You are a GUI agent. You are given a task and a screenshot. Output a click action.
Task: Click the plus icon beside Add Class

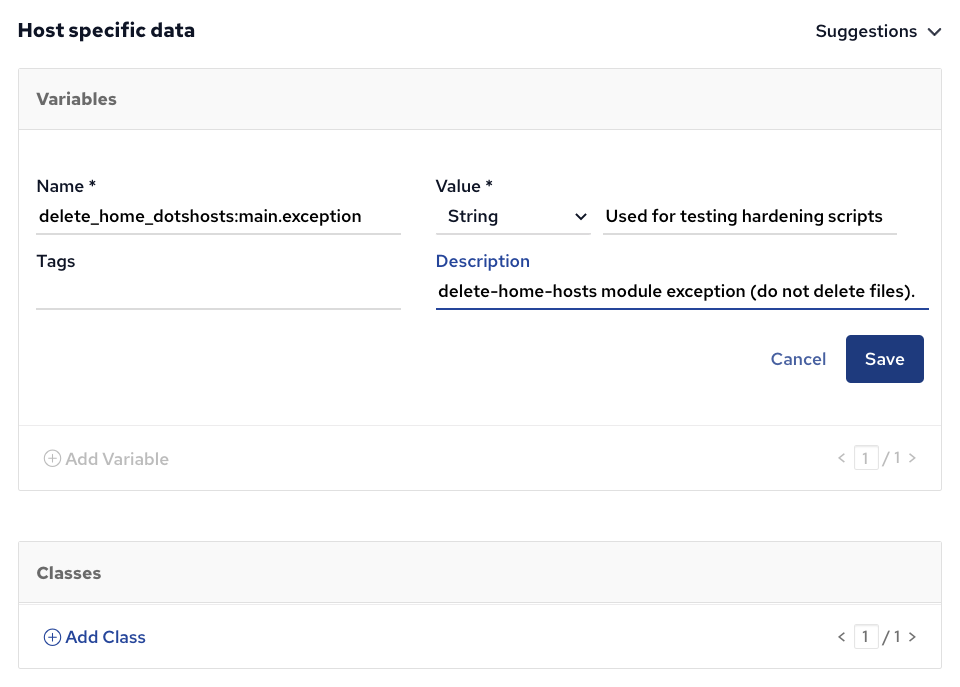coord(52,637)
